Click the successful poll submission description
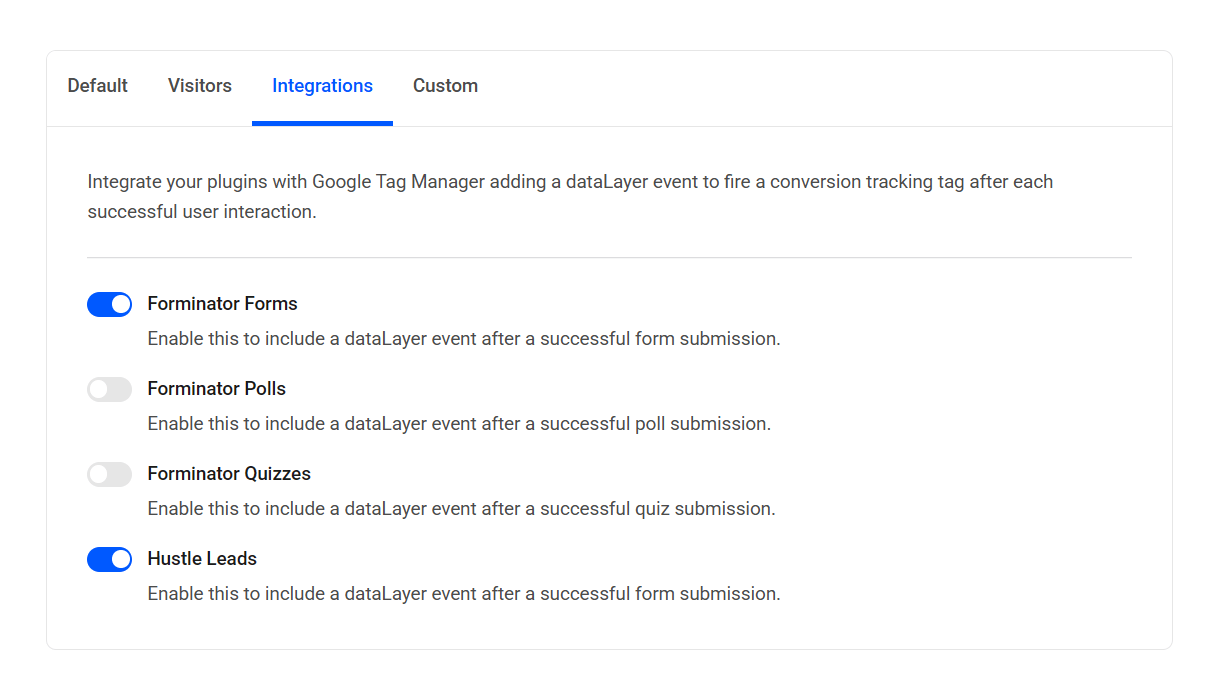The image size is (1220, 695). click(x=459, y=424)
